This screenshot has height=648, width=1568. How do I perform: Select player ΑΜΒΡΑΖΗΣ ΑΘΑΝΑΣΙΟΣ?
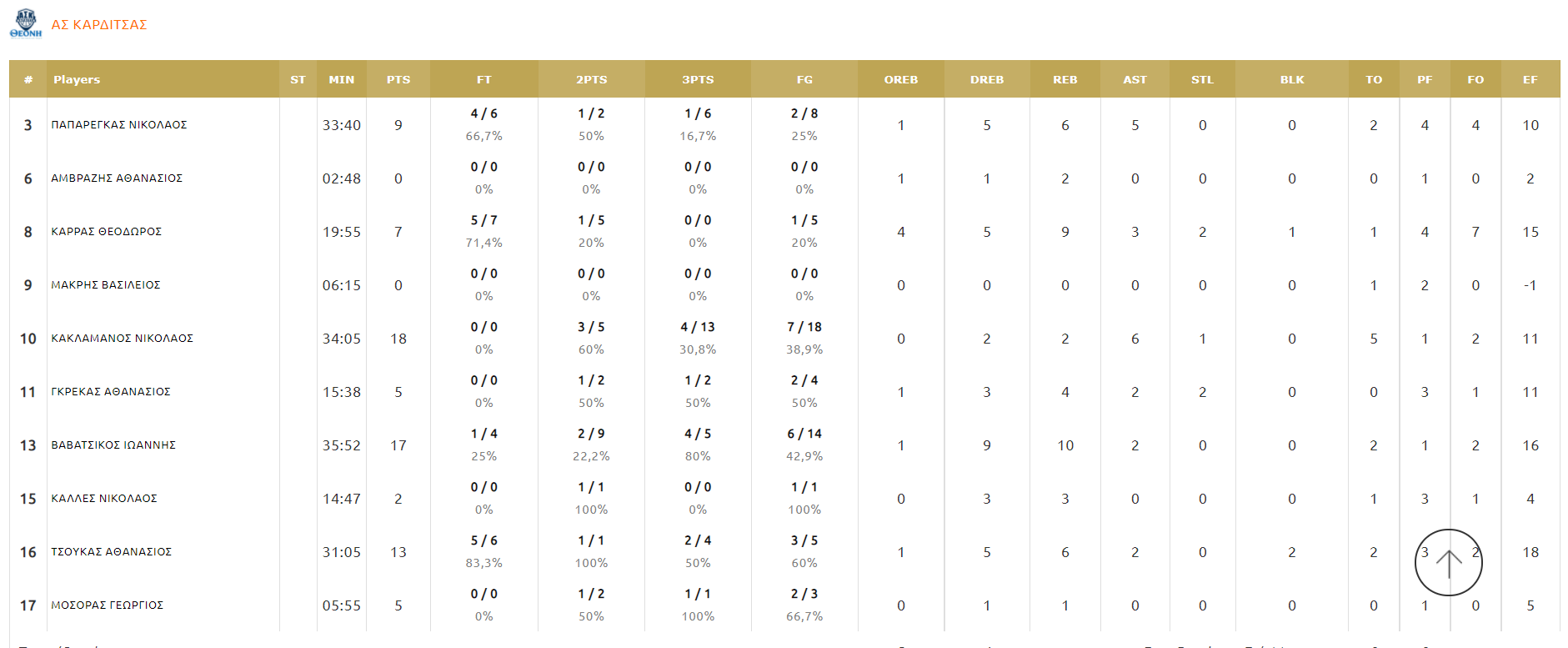pos(117,178)
